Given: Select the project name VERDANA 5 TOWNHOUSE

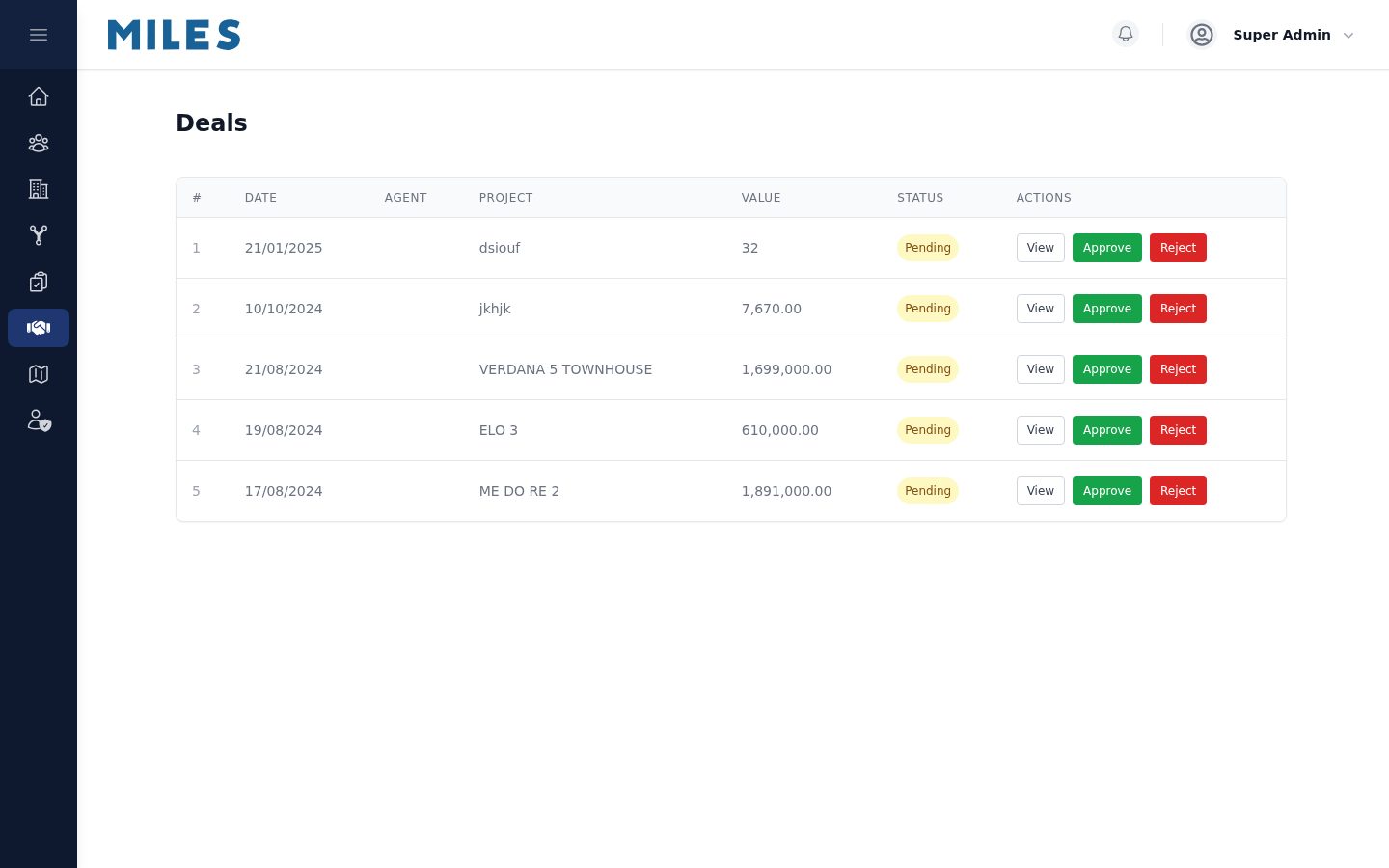Looking at the screenshot, I should (x=565, y=369).
